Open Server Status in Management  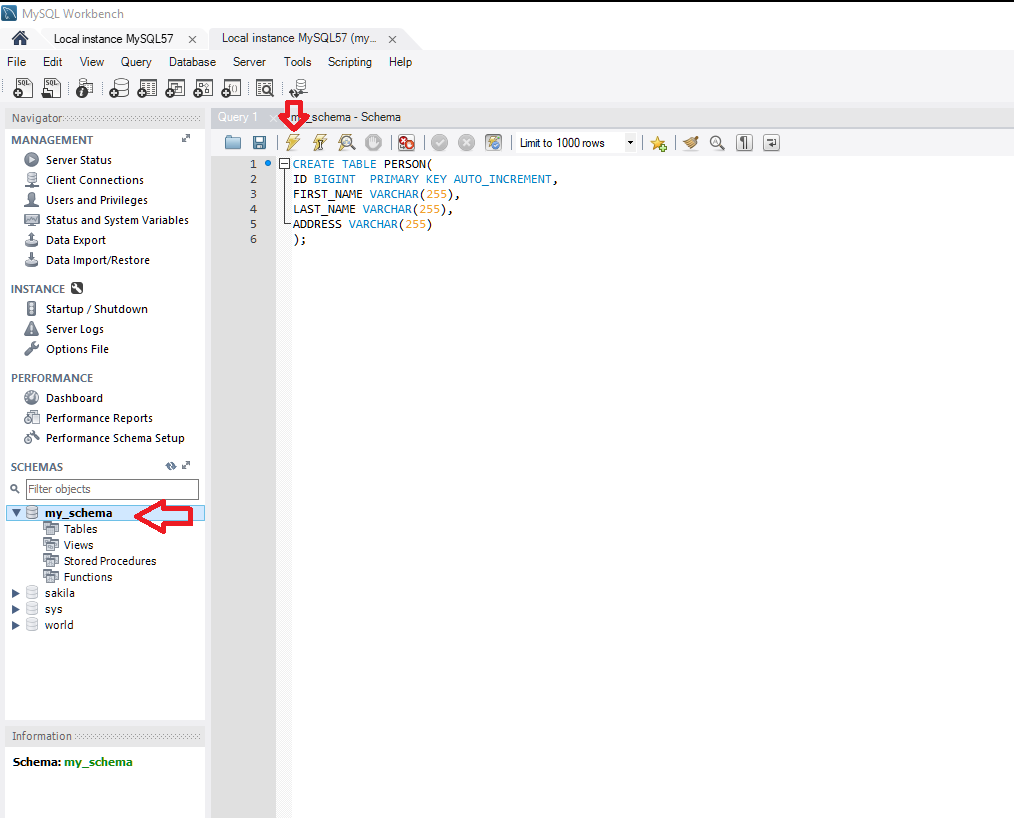(78, 160)
